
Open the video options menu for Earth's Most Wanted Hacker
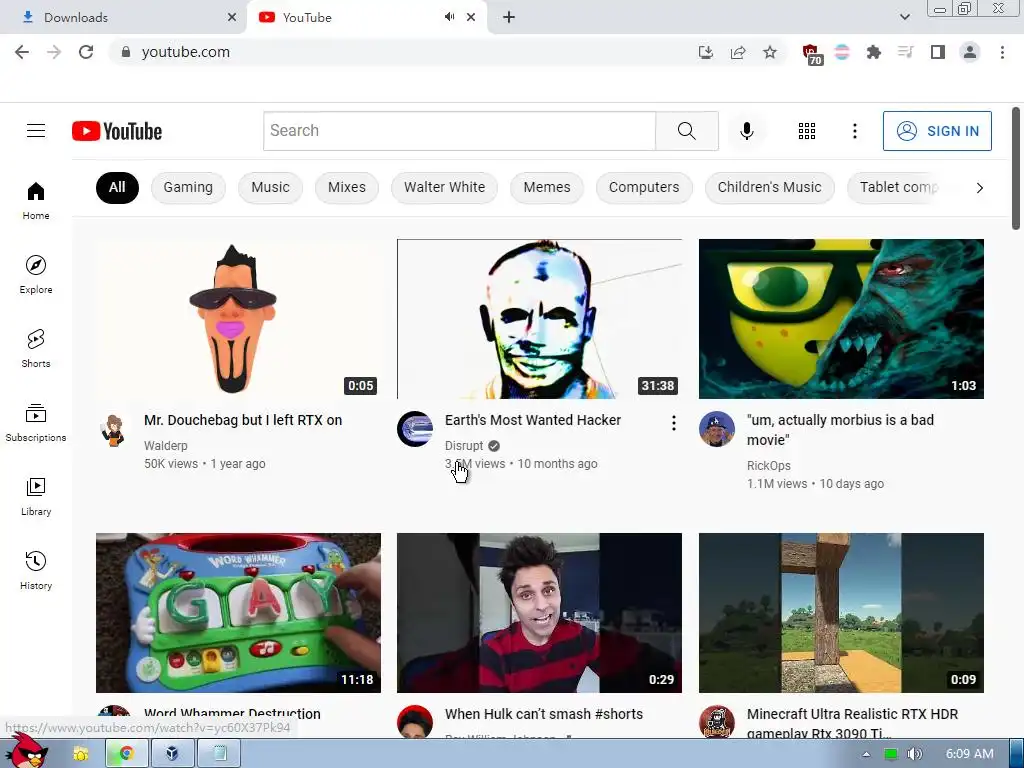(673, 423)
